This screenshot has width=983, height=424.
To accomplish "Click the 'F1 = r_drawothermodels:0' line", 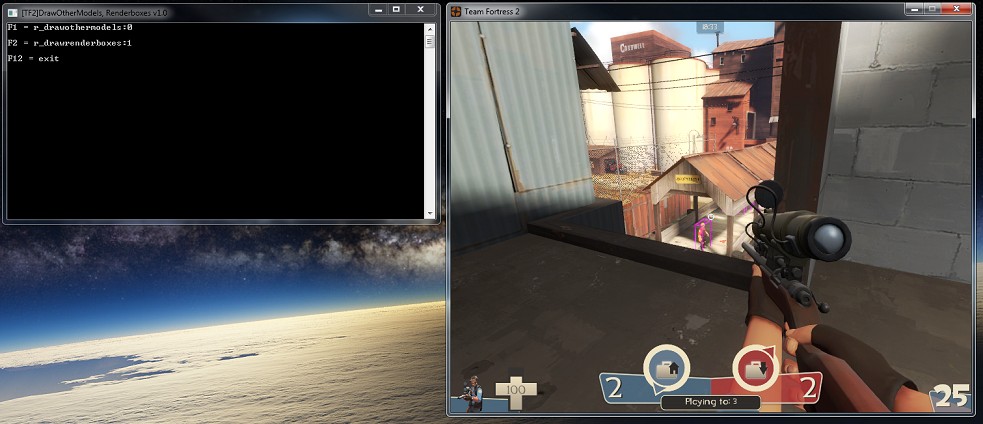I will point(70,28).
